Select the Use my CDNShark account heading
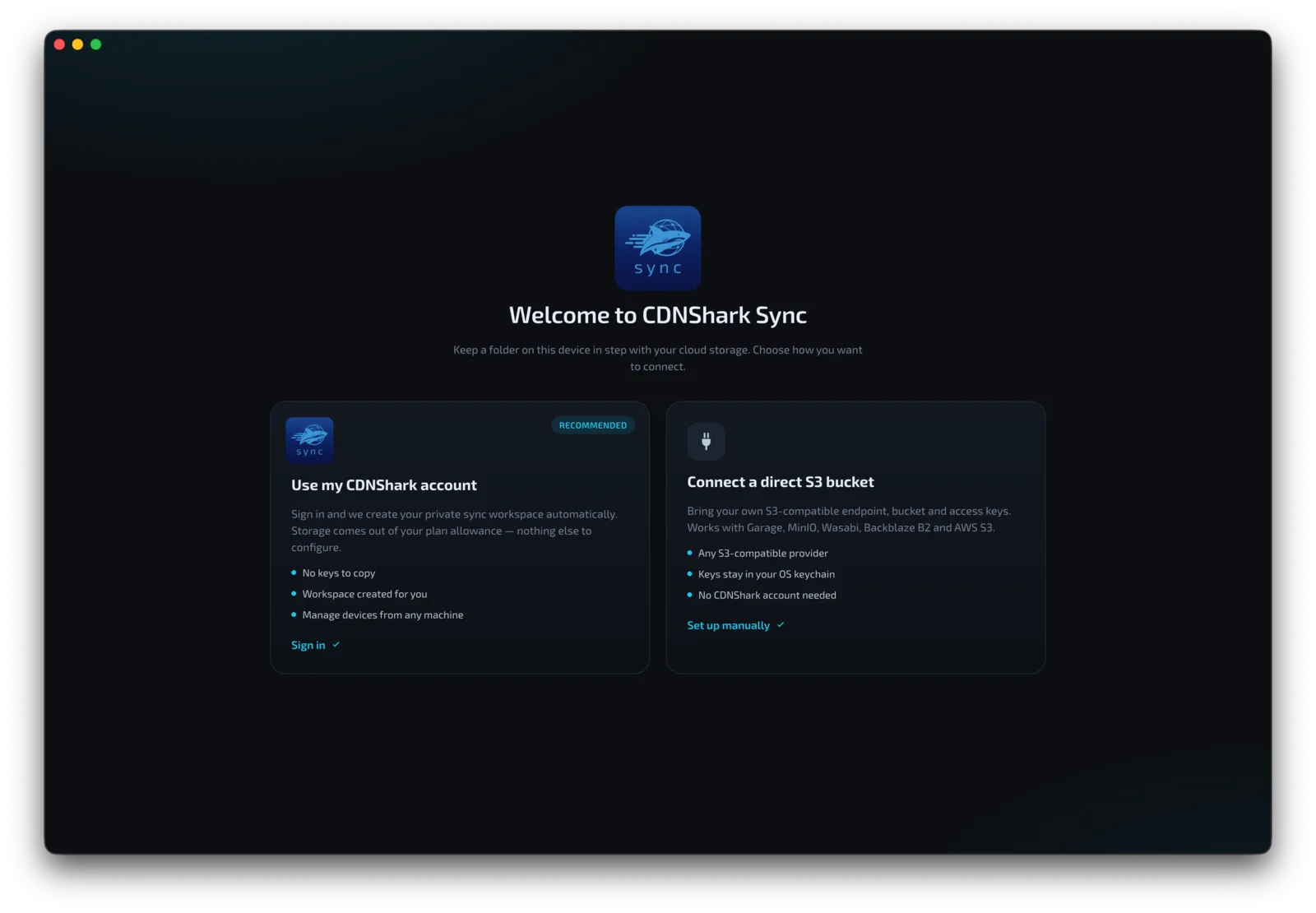 coord(384,485)
